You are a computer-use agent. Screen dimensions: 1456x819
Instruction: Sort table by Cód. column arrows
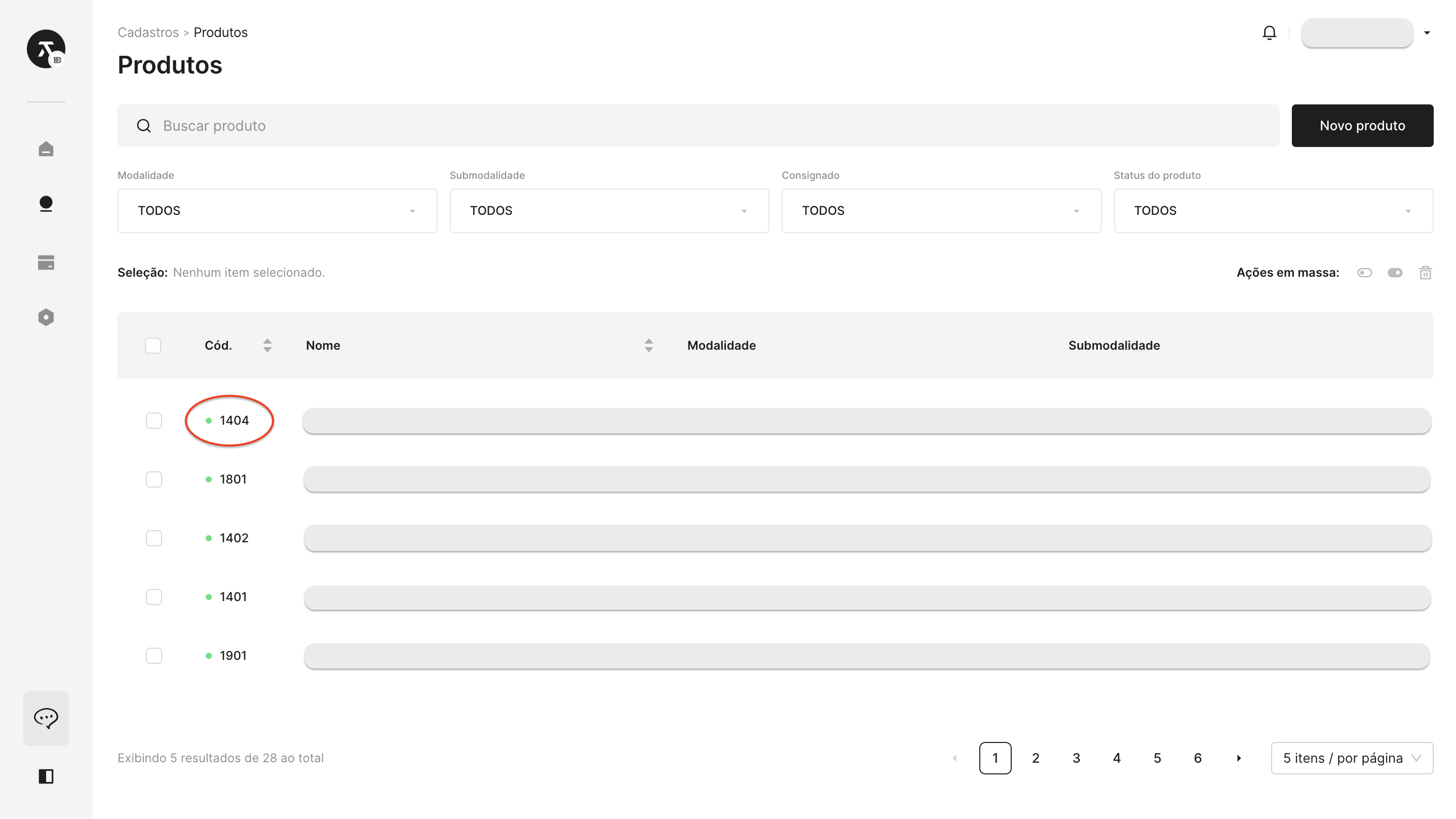pos(267,346)
